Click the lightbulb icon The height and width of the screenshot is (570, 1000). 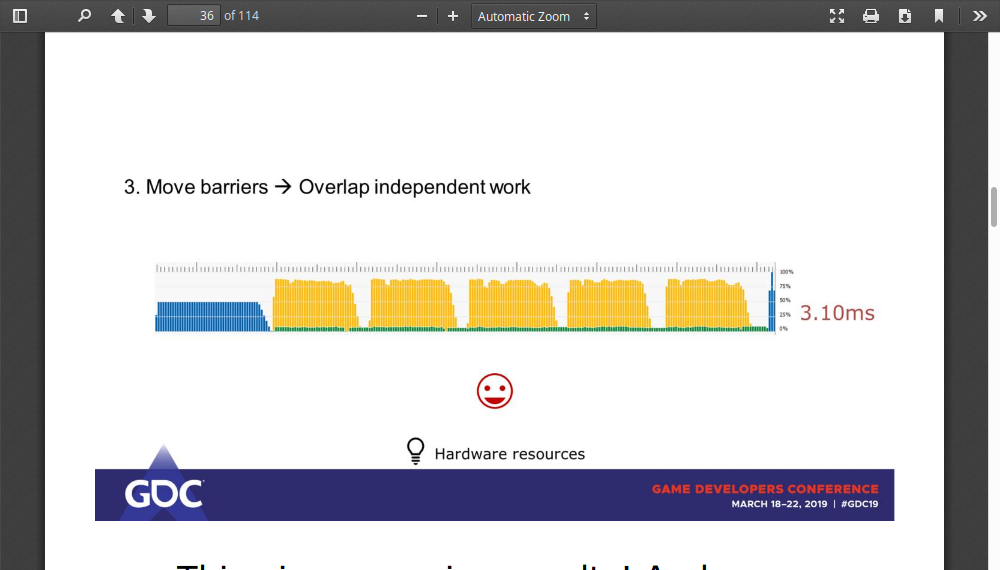(x=415, y=451)
